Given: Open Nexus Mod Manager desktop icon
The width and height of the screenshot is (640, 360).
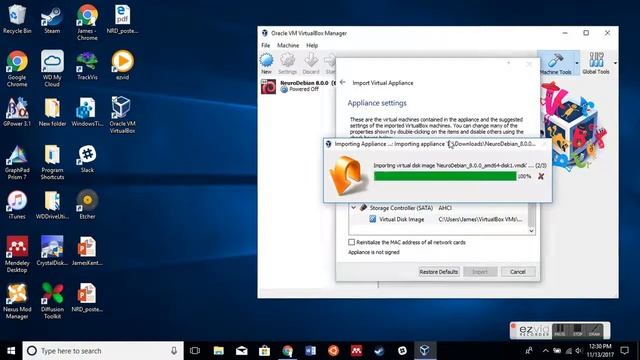Looking at the screenshot, I should pos(17,301).
